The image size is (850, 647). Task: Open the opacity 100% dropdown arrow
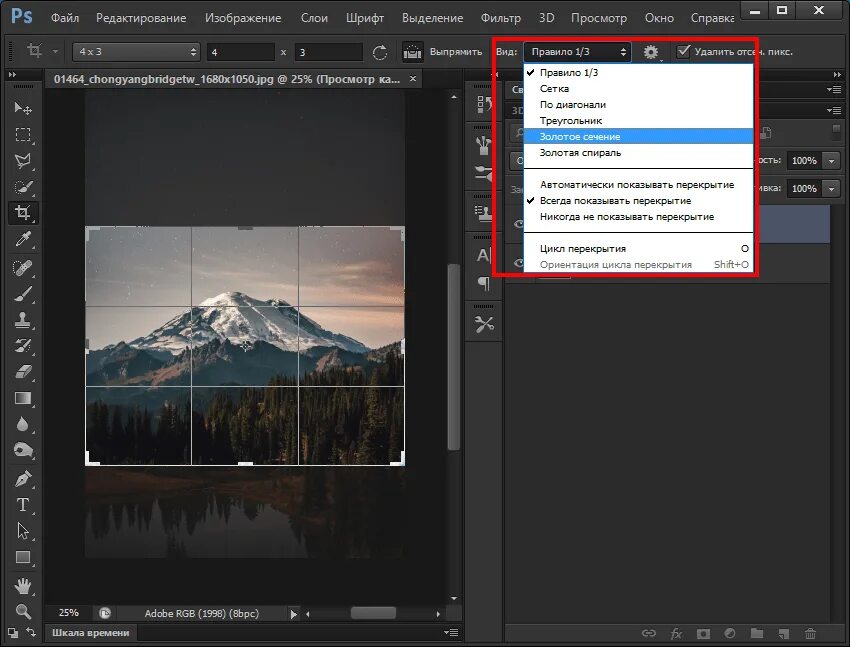pos(831,161)
